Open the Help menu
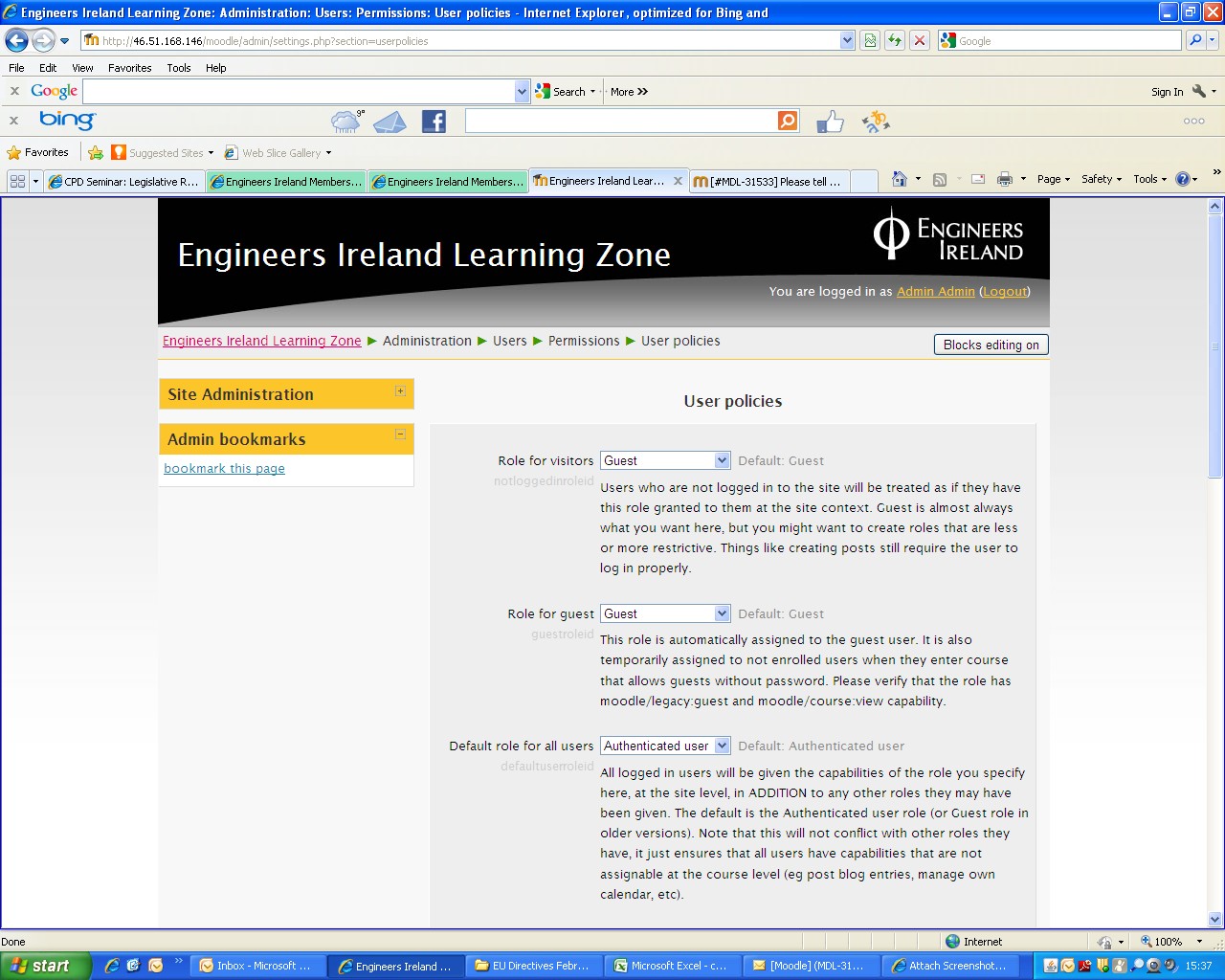Image resolution: width=1225 pixels, height=980 pixels. pyautogui.click(x=215, y=68)
